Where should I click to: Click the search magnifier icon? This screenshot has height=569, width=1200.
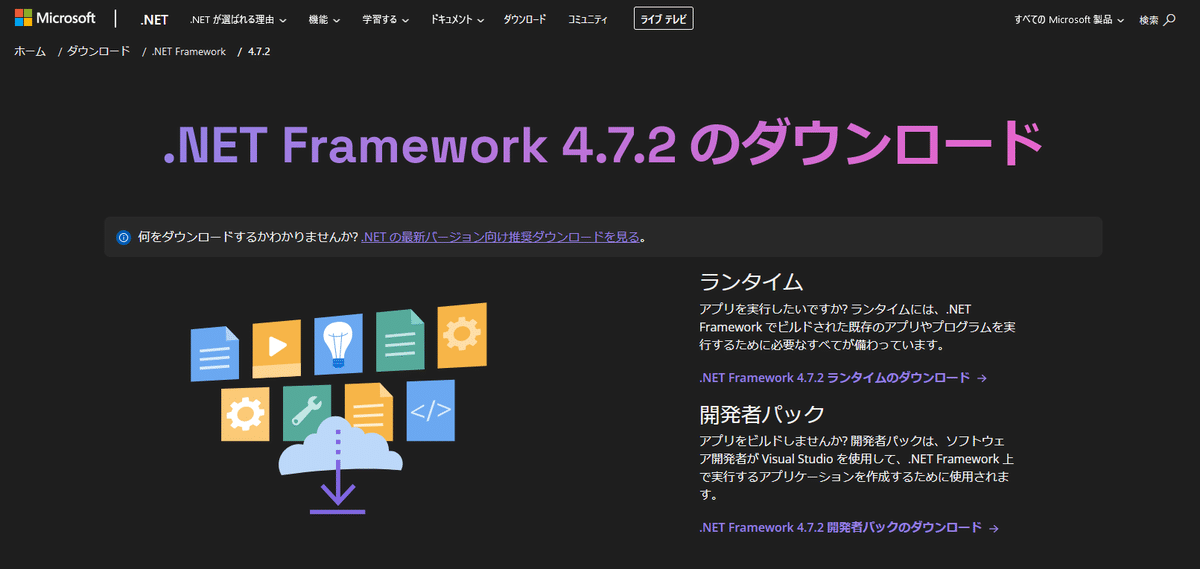(x=1170, y=19)
